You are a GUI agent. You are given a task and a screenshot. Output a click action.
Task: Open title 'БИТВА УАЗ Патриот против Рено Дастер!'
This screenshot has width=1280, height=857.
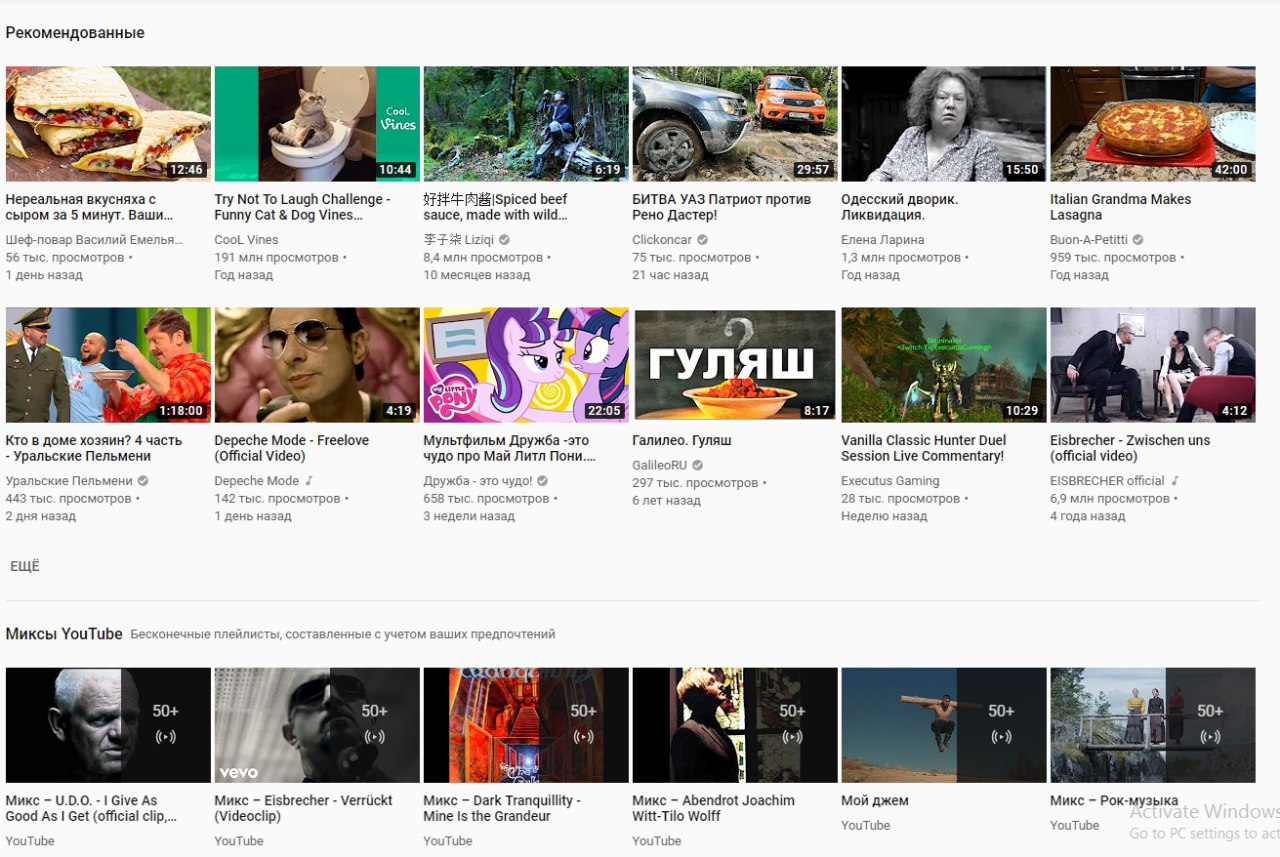point(722,207)
